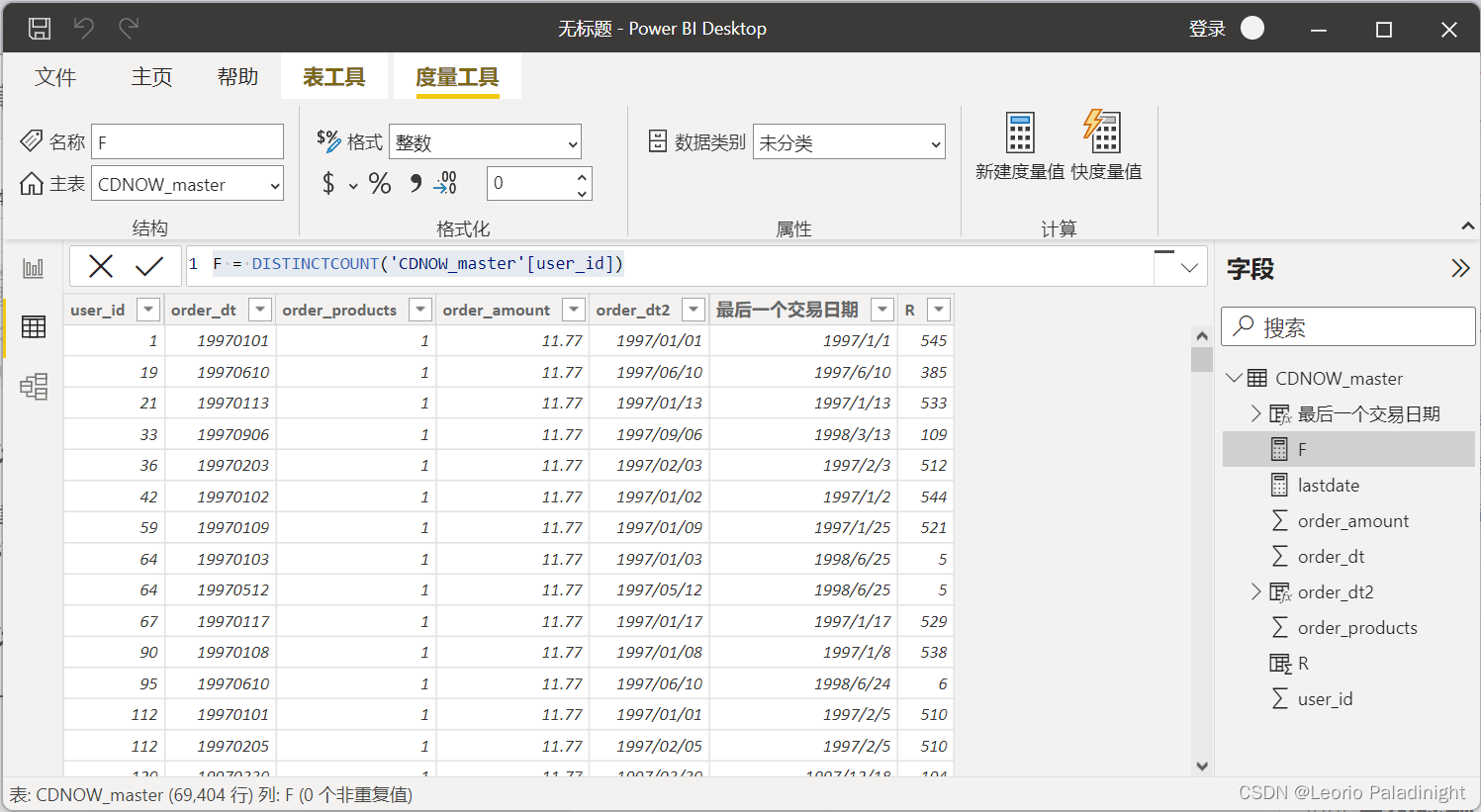Image resolution: width=1481 pixels, height=812 pixels.
Task: Click table scrollbar up arrow
Action: click(x=1202, y=335)
